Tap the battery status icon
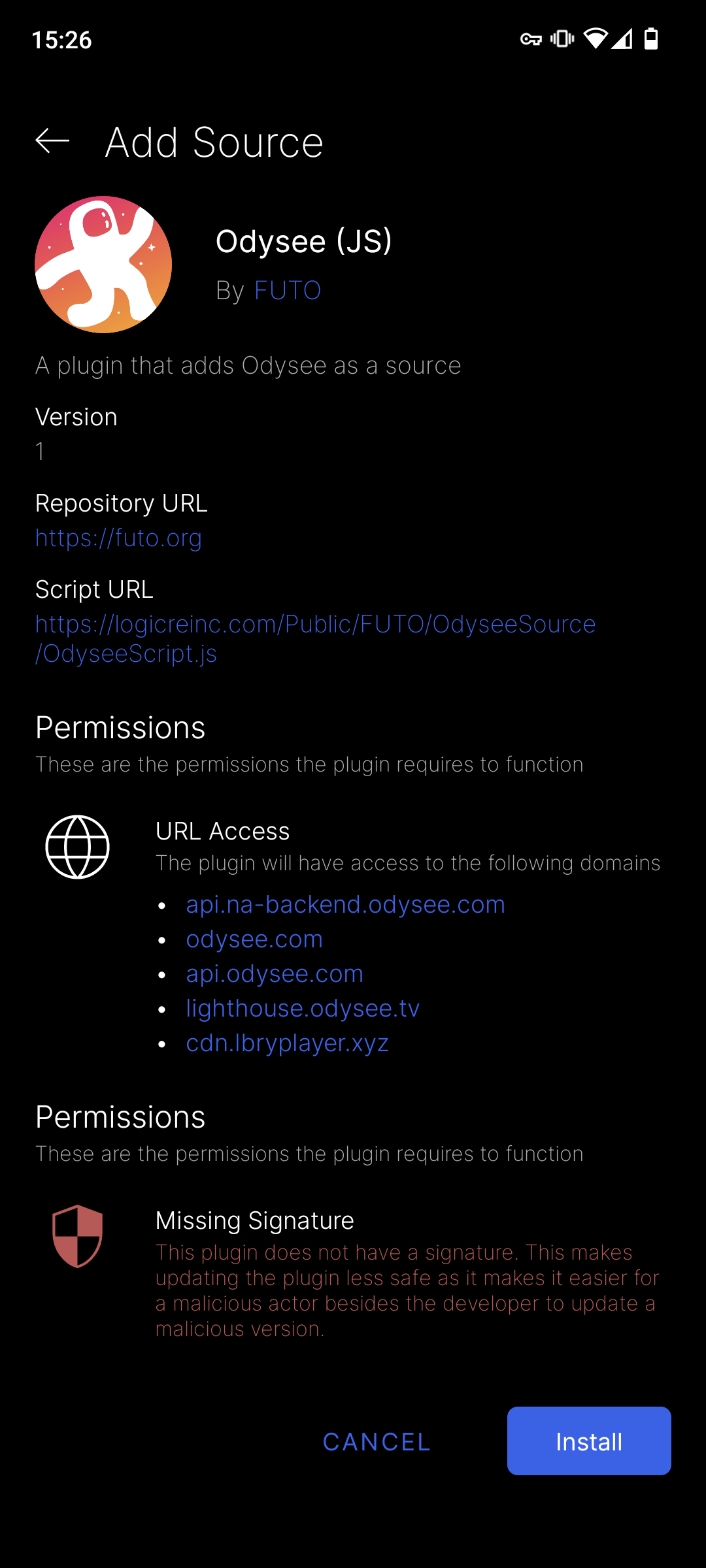This screenshot has height=1568, width=706. coord(651,39)
